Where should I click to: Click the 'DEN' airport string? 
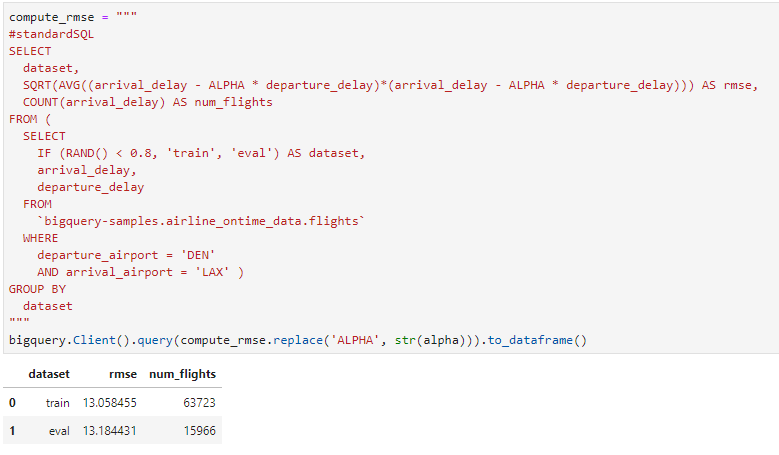198,255
